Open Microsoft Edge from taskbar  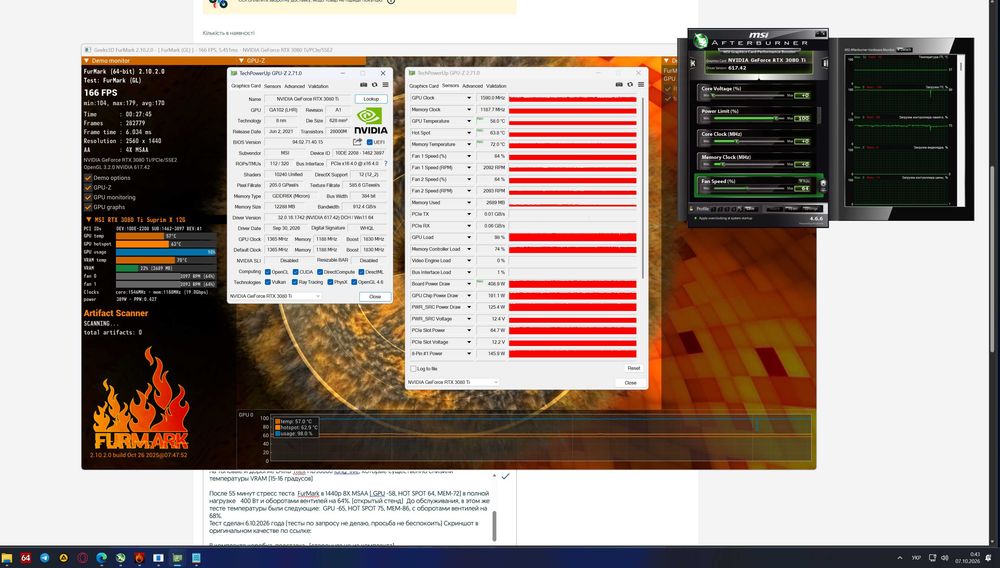coord(101,558)
